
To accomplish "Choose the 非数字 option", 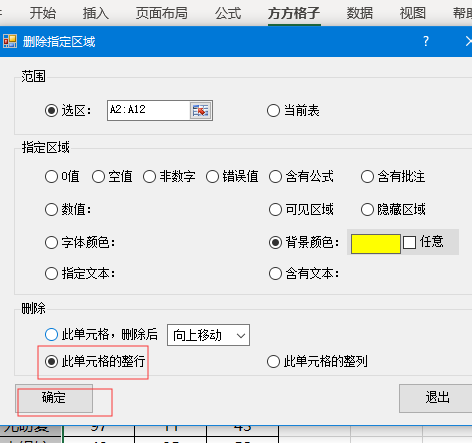I will (149, 177).
